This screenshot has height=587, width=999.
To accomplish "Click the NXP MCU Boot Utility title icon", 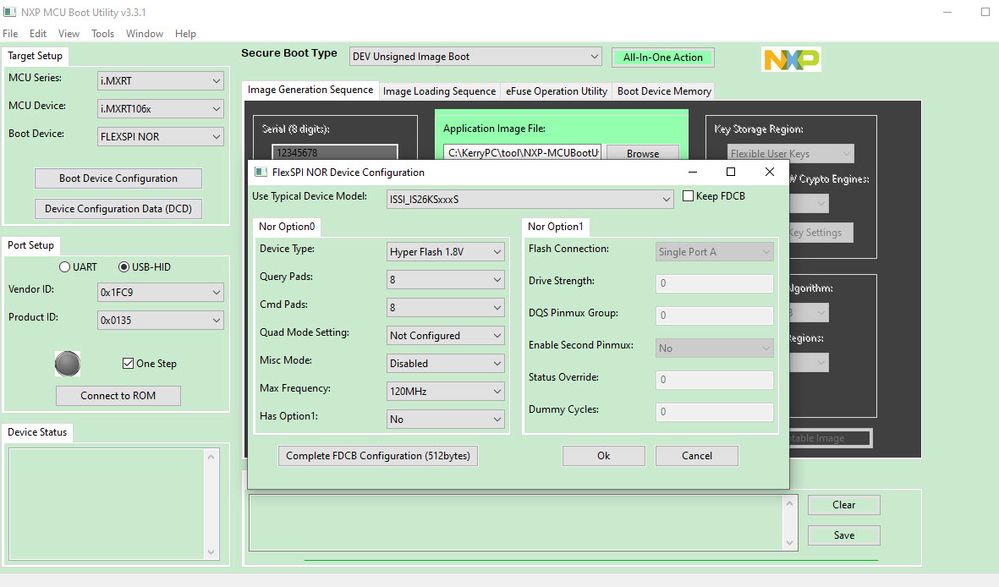I will [9, 12].
